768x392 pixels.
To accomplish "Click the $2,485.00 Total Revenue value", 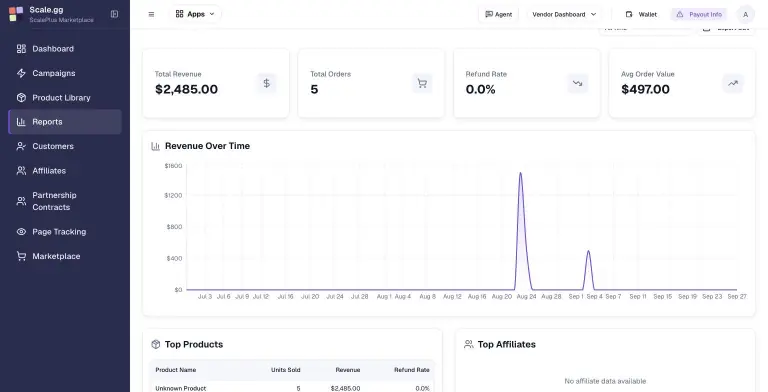I will click(186, 89).
